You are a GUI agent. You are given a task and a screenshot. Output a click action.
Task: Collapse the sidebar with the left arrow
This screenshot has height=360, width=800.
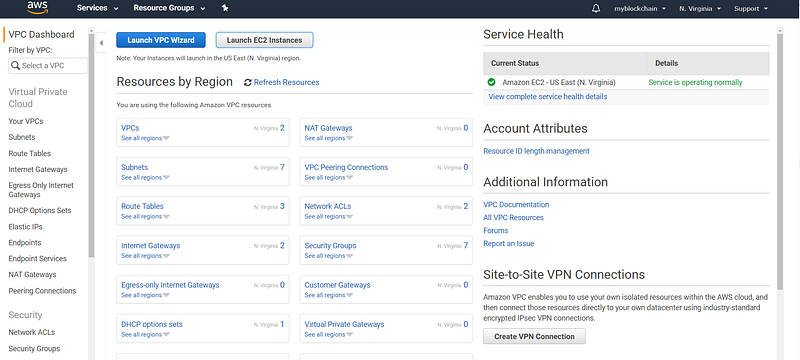(101, 43)
